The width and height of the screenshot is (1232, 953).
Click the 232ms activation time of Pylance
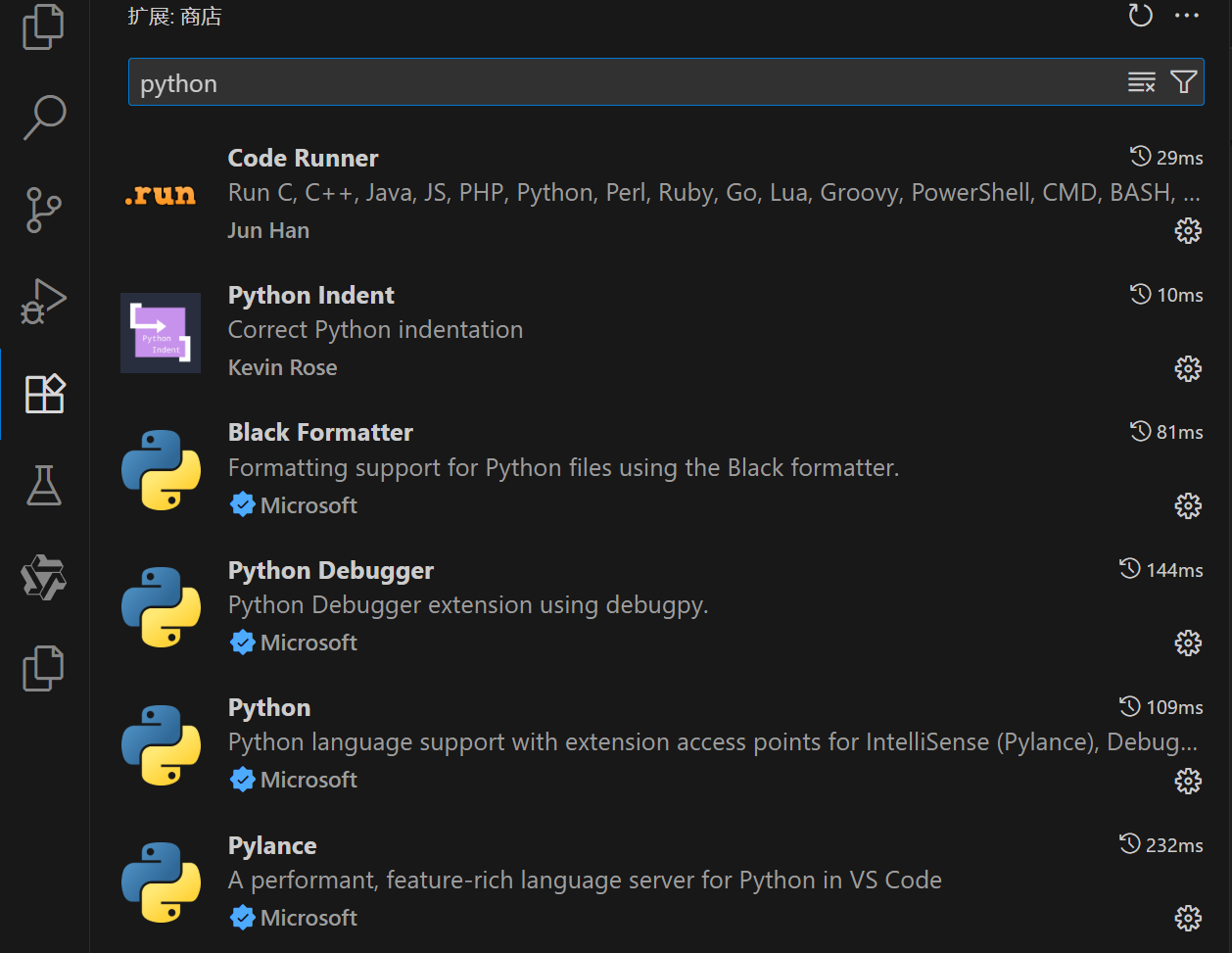pos(1161,845)
